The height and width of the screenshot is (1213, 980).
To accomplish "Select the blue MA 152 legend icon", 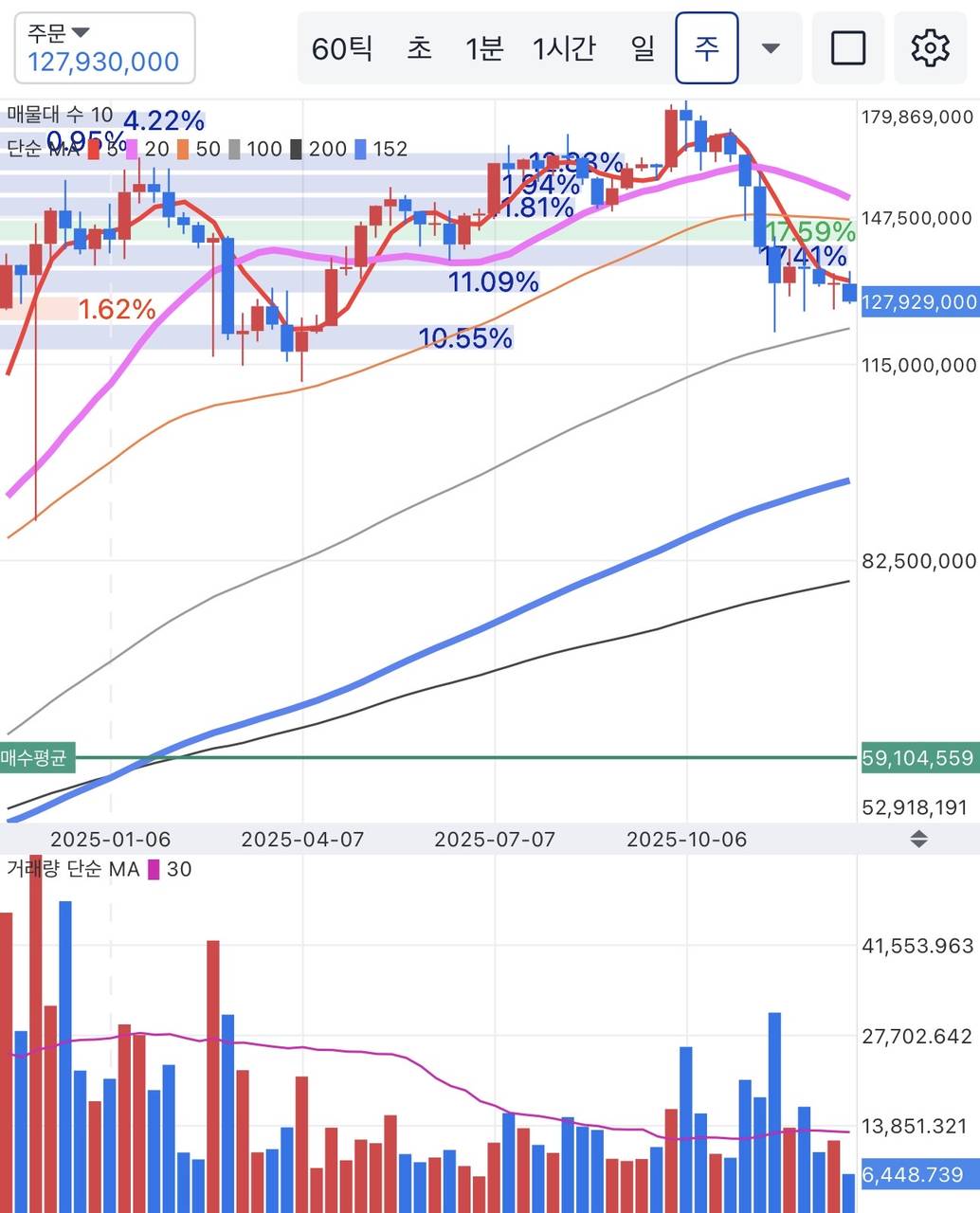I will click(360, 150).
